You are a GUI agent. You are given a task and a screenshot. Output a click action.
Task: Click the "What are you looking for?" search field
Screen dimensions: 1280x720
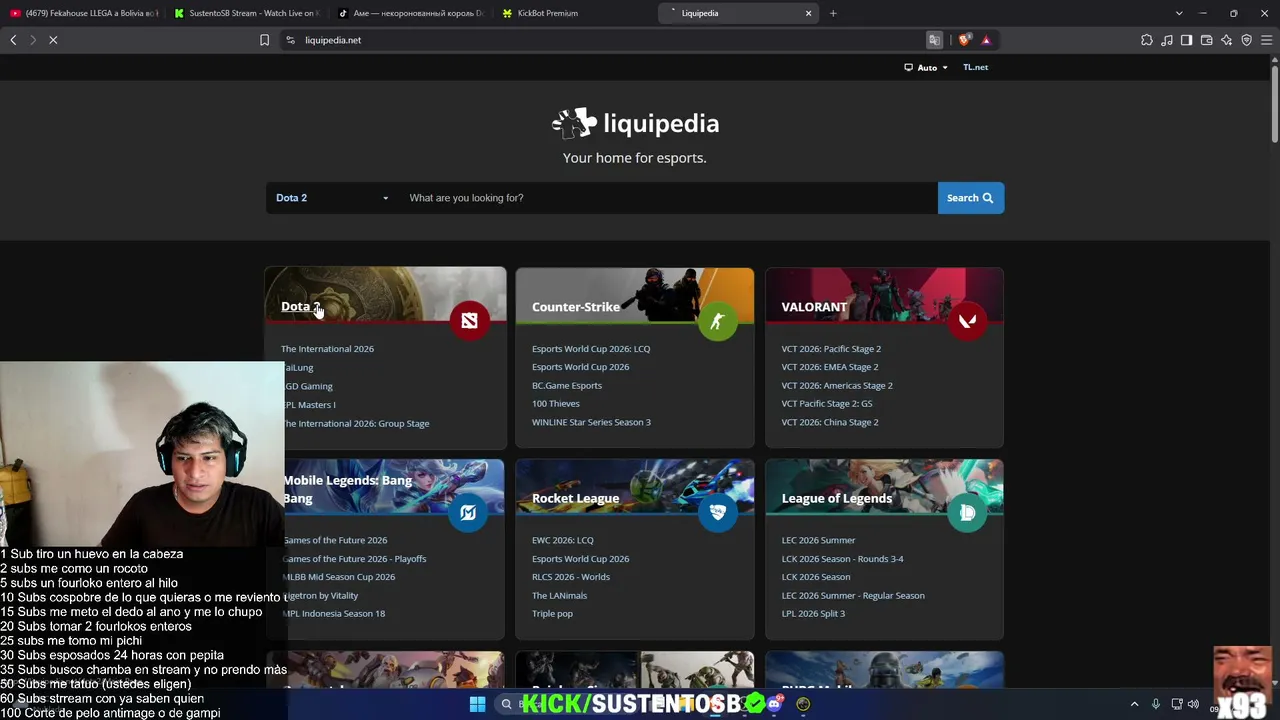(668, 198)
